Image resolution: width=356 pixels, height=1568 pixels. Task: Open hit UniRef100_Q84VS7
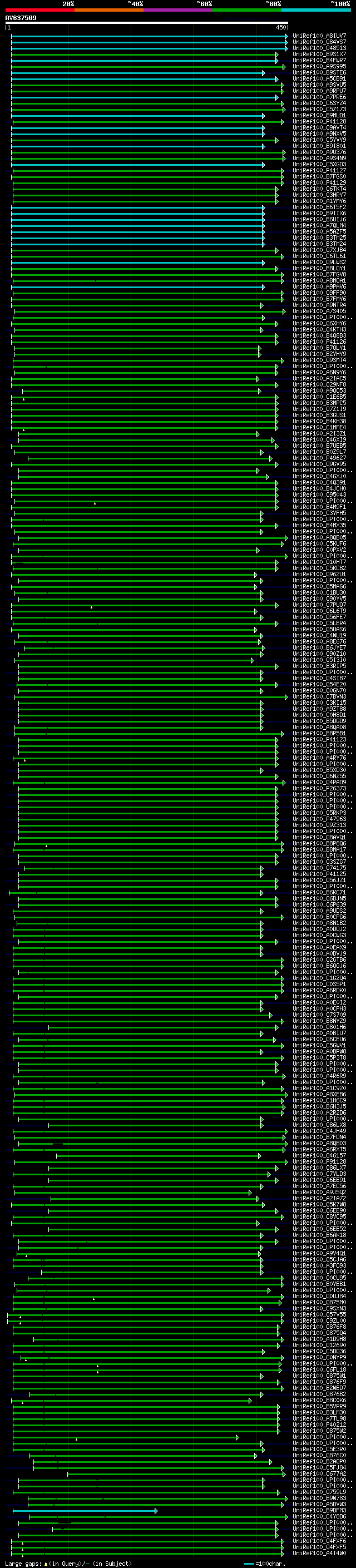(x=319, y=42)
